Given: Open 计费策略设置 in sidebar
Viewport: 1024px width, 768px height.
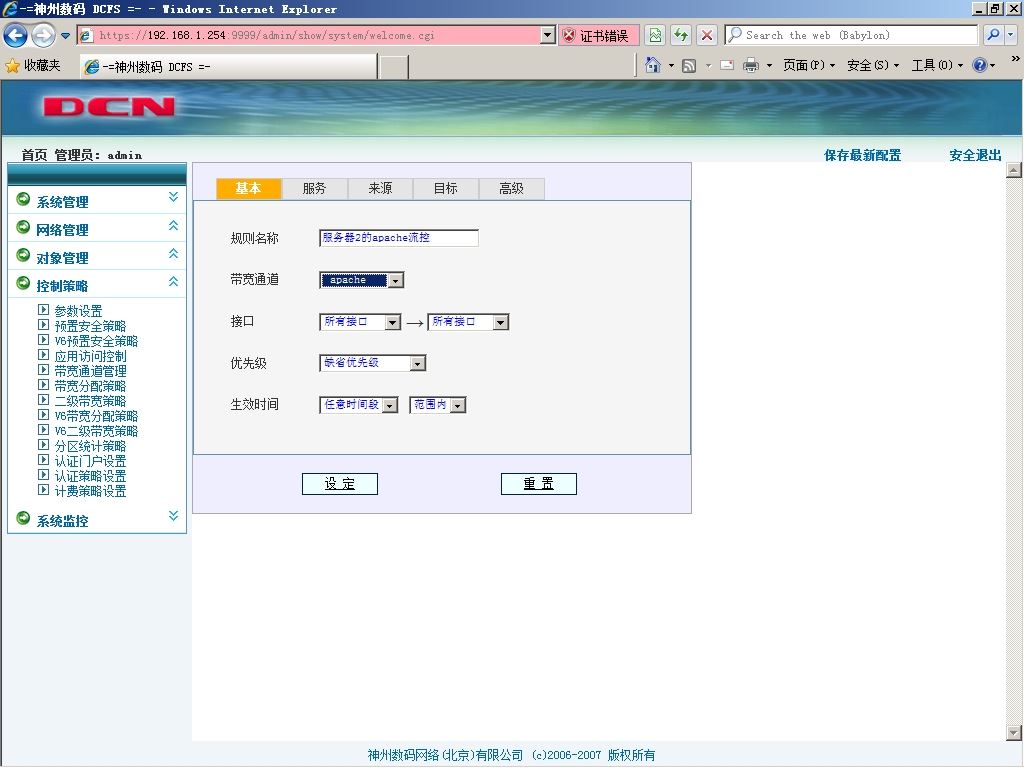Looking at the screenshot, I should click(x=90, y=491).
